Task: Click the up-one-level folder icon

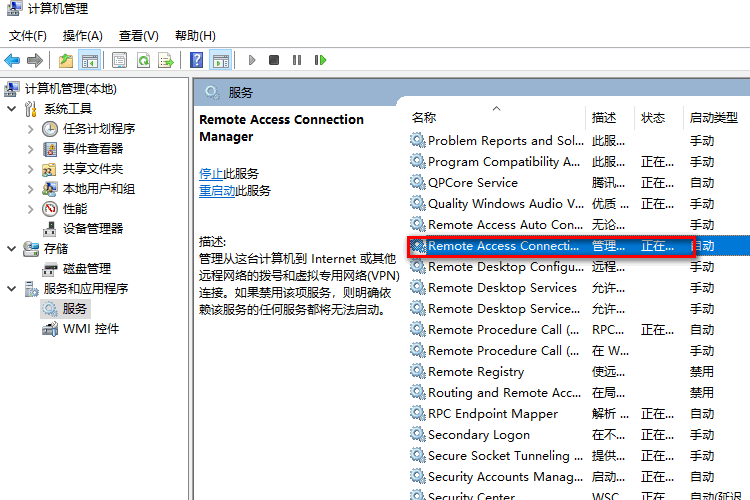Action: [66, 60]
